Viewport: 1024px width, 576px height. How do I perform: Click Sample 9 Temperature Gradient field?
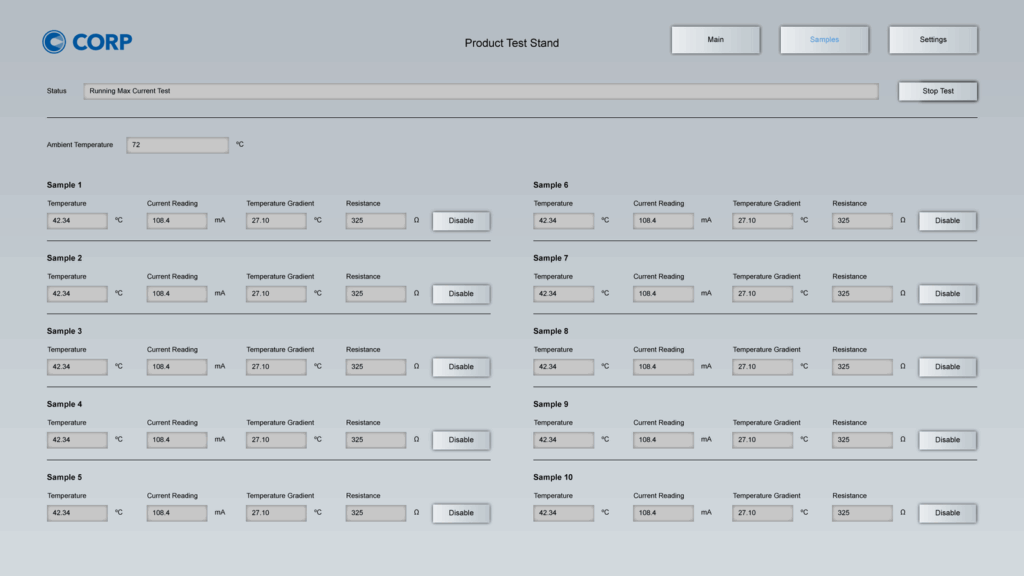click(x=763, y=440)
